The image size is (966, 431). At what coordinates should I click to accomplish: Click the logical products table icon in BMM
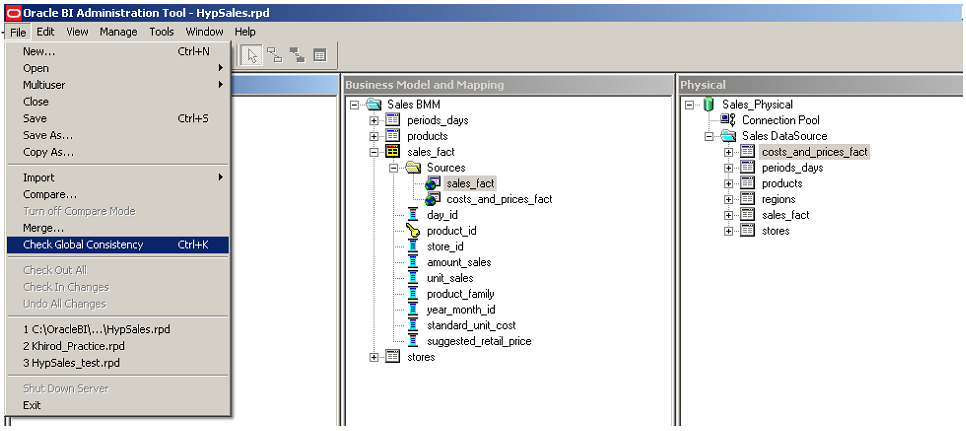click(392, 136)
